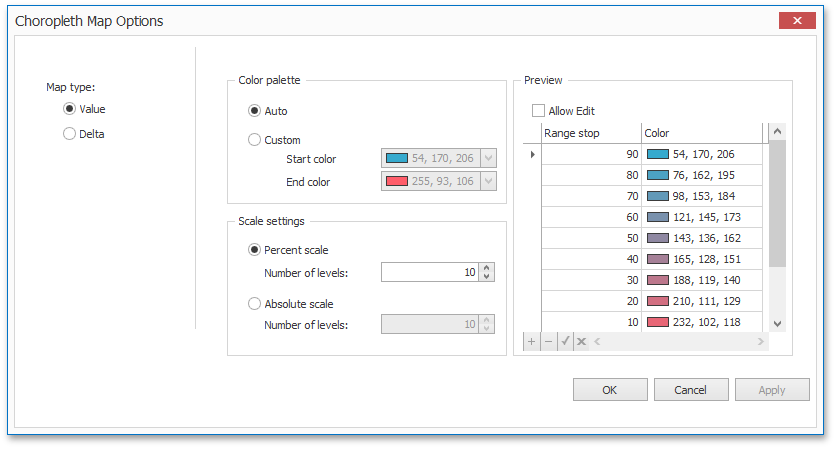Click the add row plus icon
837x450 pixels.
tap(531, 342)
